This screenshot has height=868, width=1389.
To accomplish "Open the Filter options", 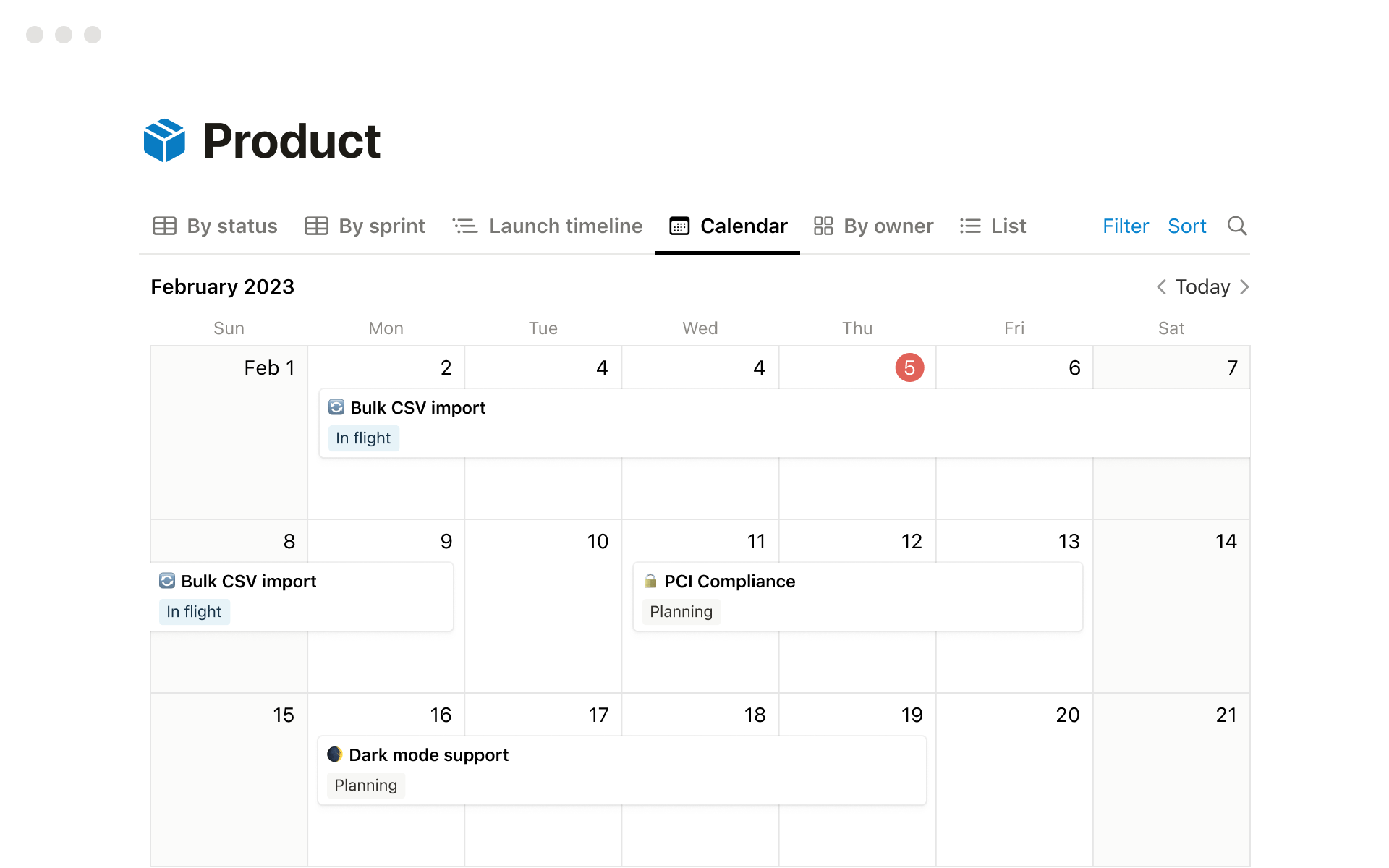I will click(1125, 226).
